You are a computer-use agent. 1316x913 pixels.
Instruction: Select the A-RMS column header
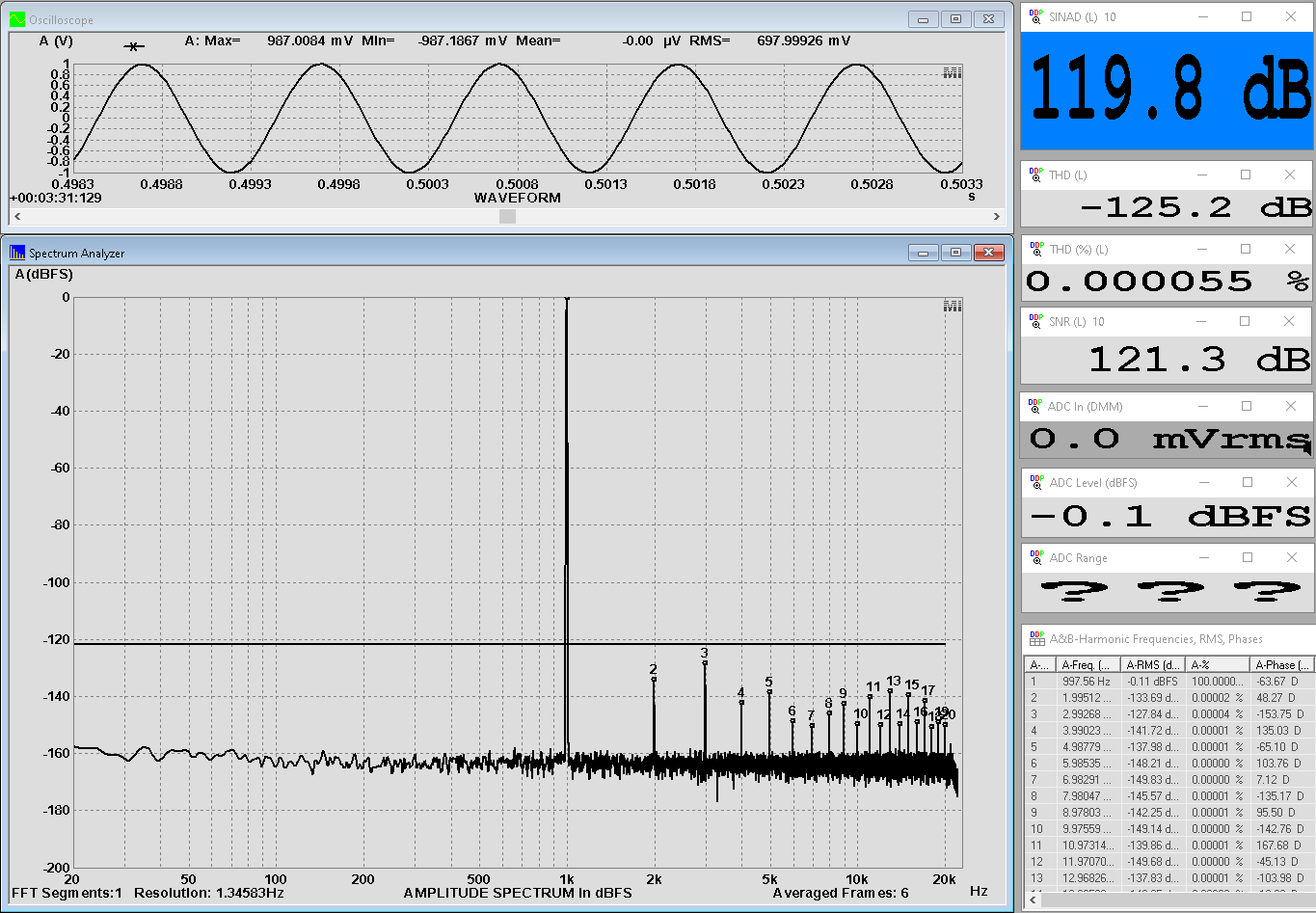coord(1153,664)
